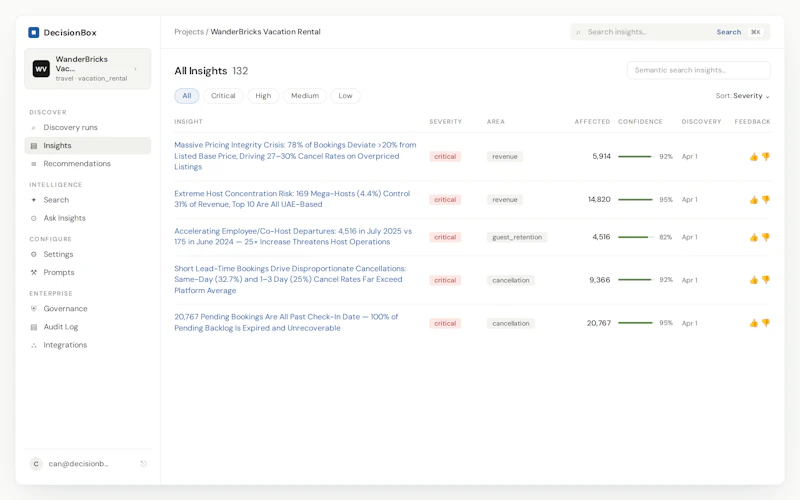This screenshot has height=500, width=800.
Task: Thumbs down the Massive Pricing Integrity Crisis insight
Action: 766,157
